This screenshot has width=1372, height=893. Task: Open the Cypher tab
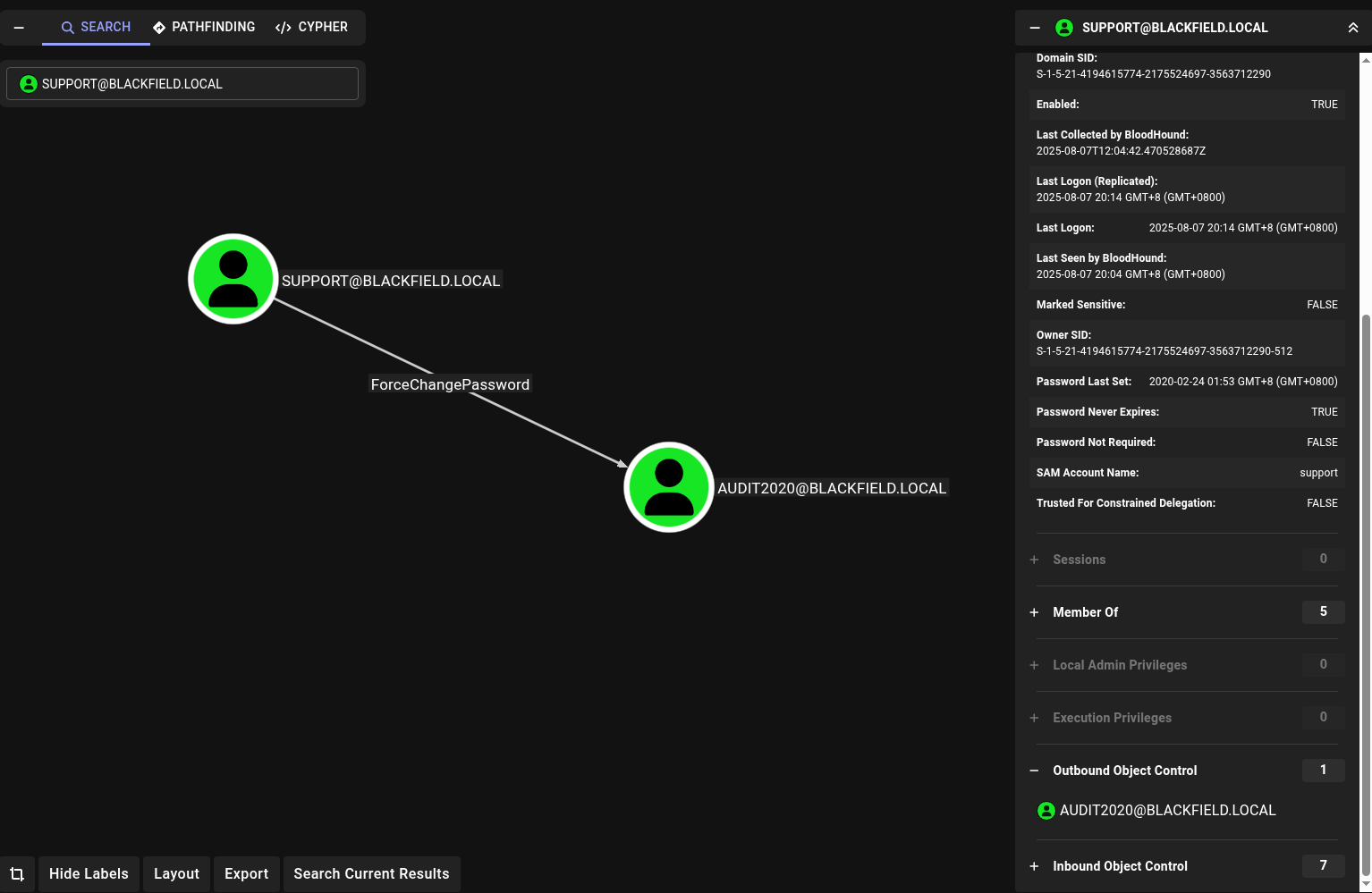[x=312, y=28]
